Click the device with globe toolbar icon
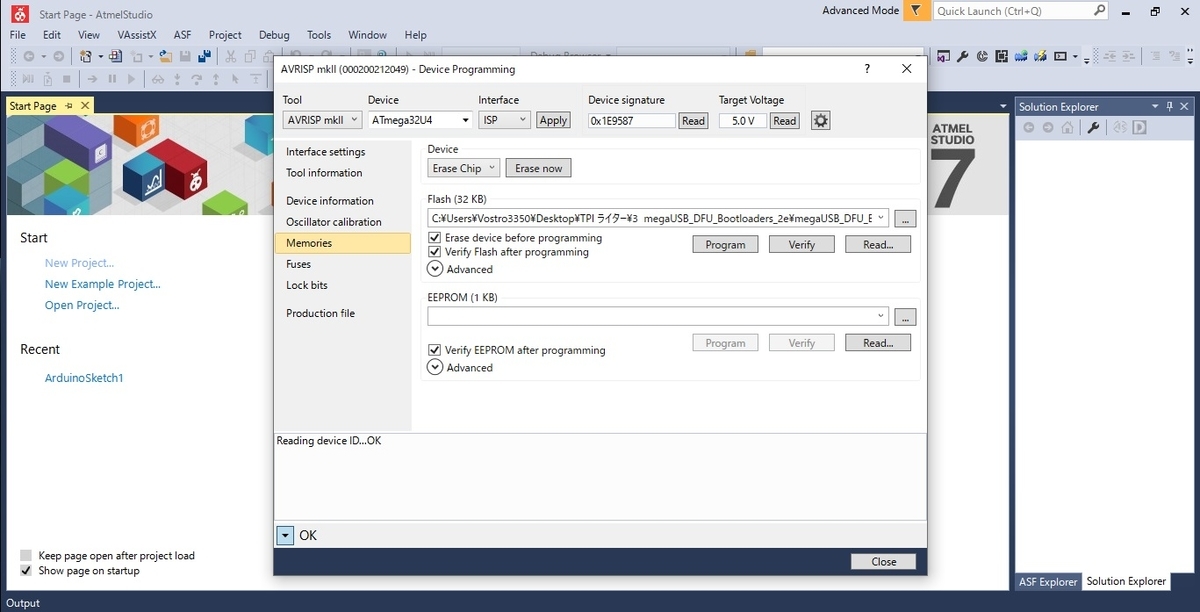 [x=1021, y=56]
